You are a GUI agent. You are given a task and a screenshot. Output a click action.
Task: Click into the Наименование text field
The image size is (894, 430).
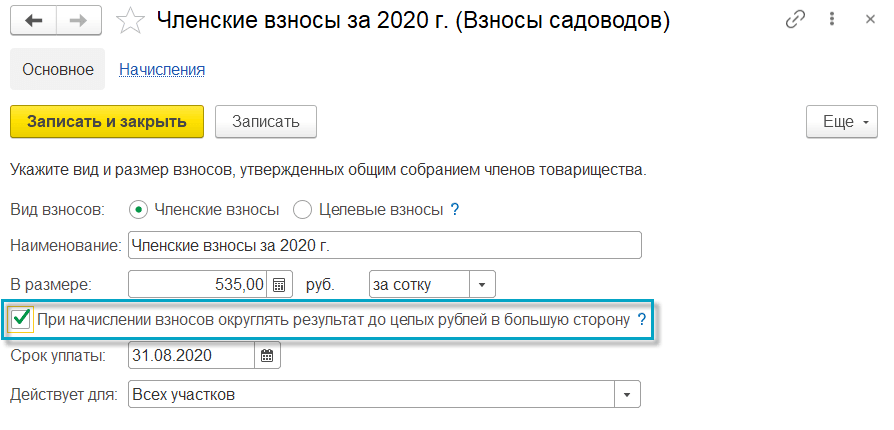pos(383,246)
